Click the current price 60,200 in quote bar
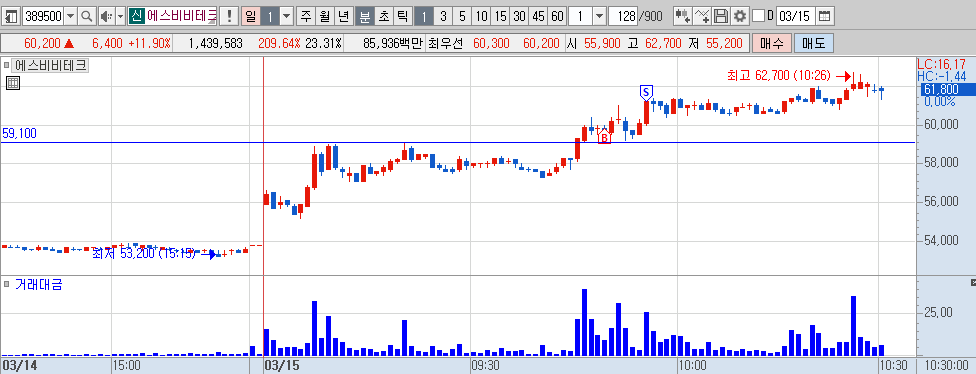 tap(42, 44)
